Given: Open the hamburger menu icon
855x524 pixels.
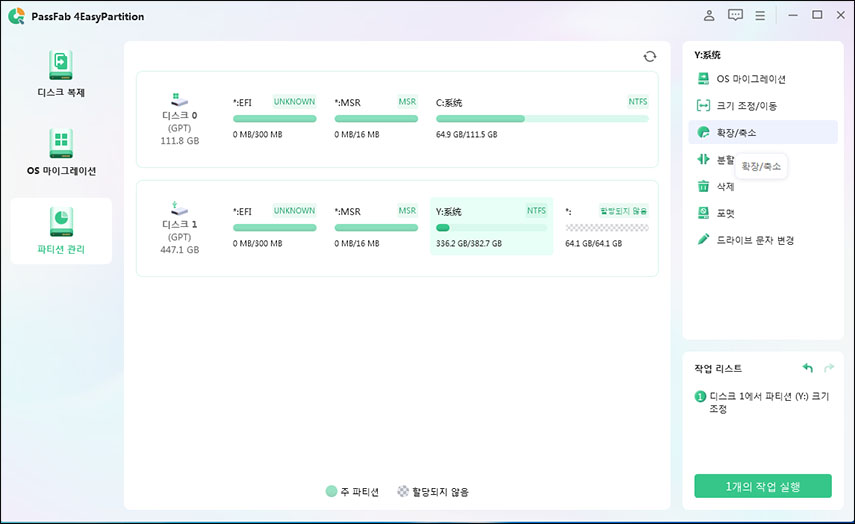Looking at the screenshot, I should click(760, 15).
